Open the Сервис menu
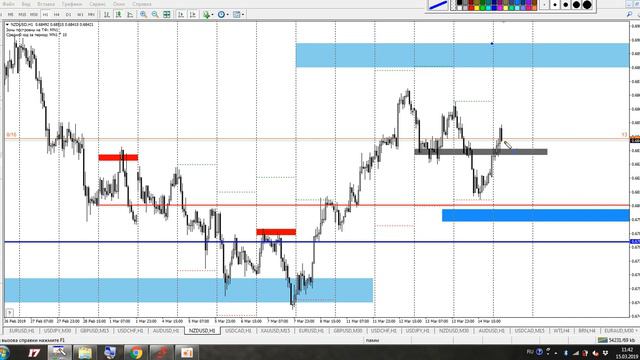Viewport: 640px width, 360px height. (97, 4)
